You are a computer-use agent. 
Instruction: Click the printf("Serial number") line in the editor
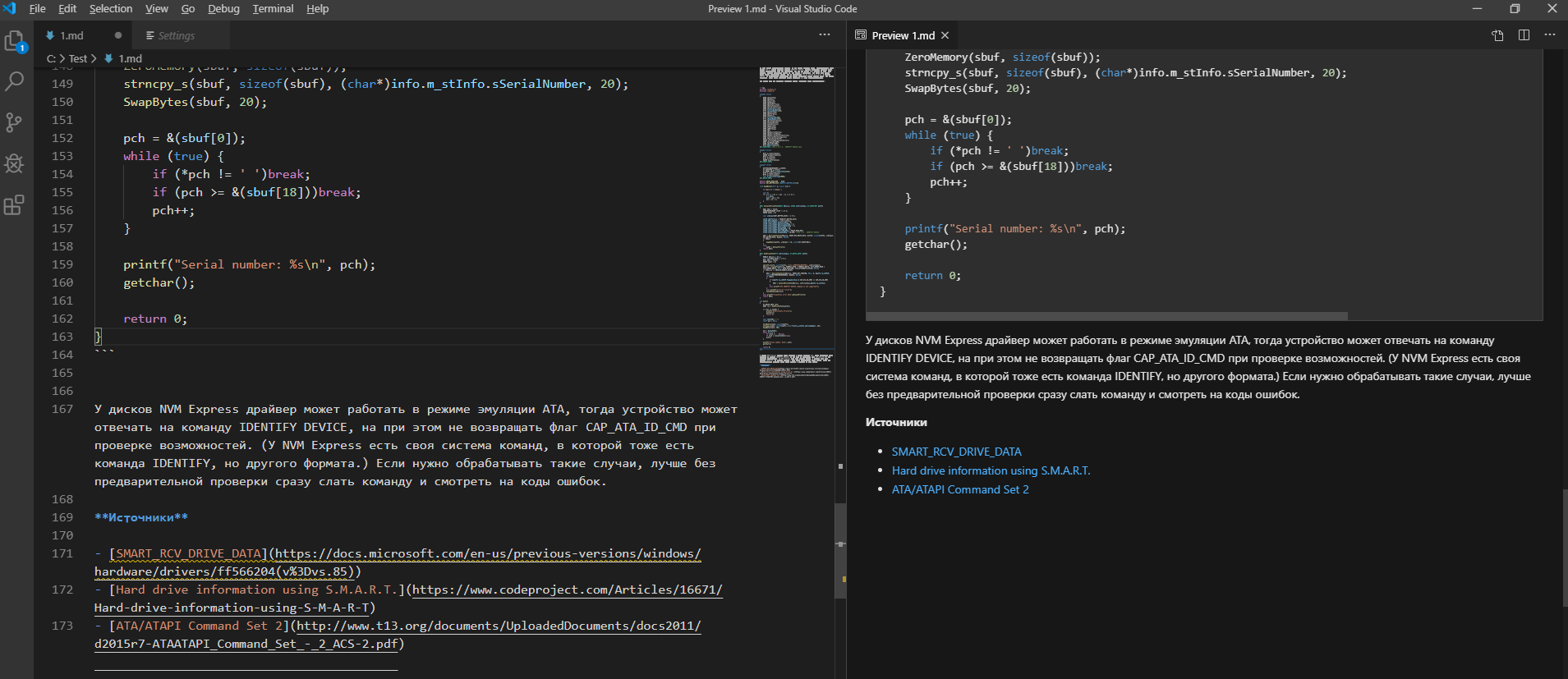click(x=249, y=264)
